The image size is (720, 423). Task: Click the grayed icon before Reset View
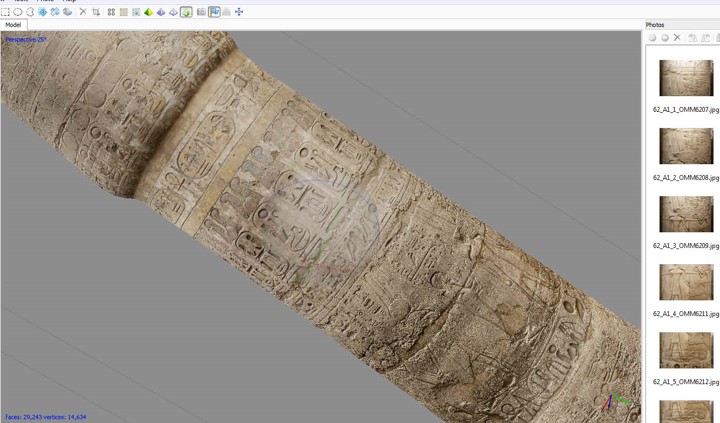pos(226,12)
